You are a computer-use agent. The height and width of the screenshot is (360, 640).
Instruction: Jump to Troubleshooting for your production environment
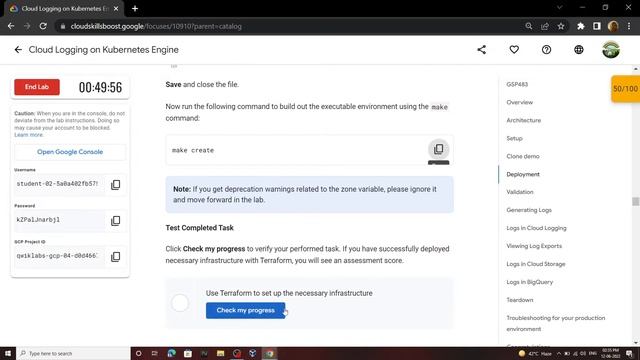(556, 323)
